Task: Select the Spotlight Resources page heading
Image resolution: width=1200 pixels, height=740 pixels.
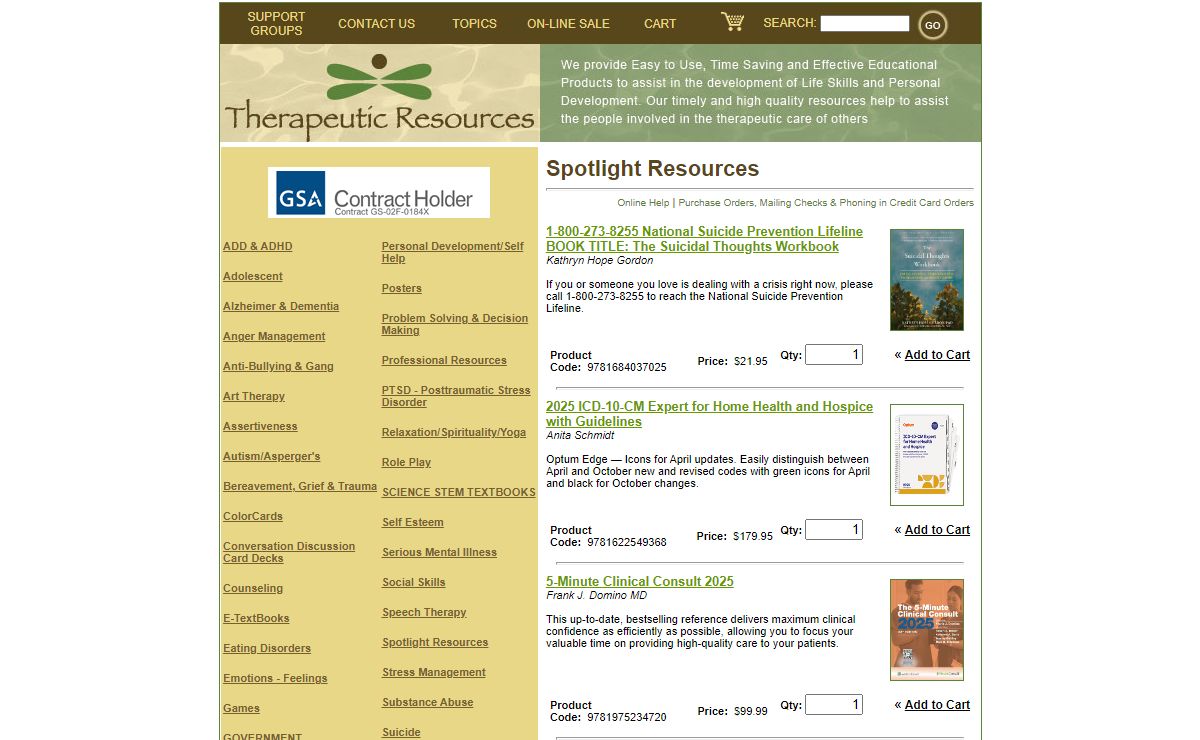Action: (653, 168)
